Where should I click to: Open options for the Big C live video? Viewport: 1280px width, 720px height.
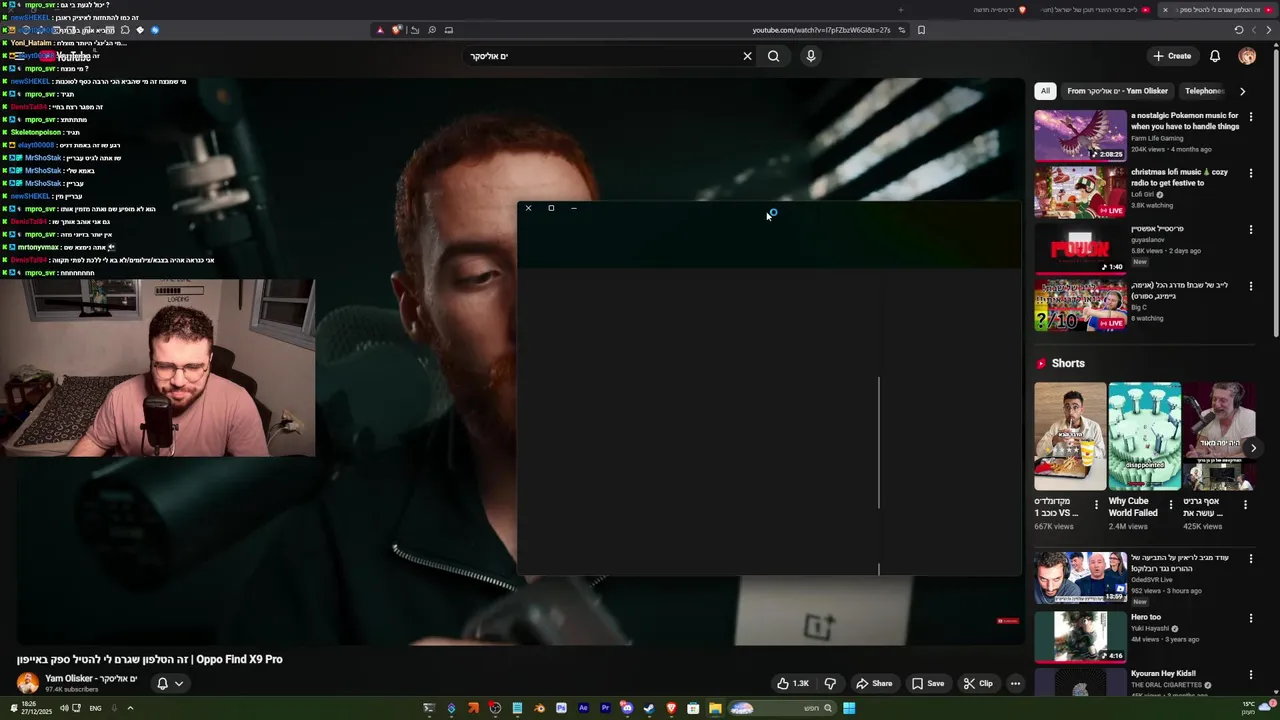[x=1250, y=286]
